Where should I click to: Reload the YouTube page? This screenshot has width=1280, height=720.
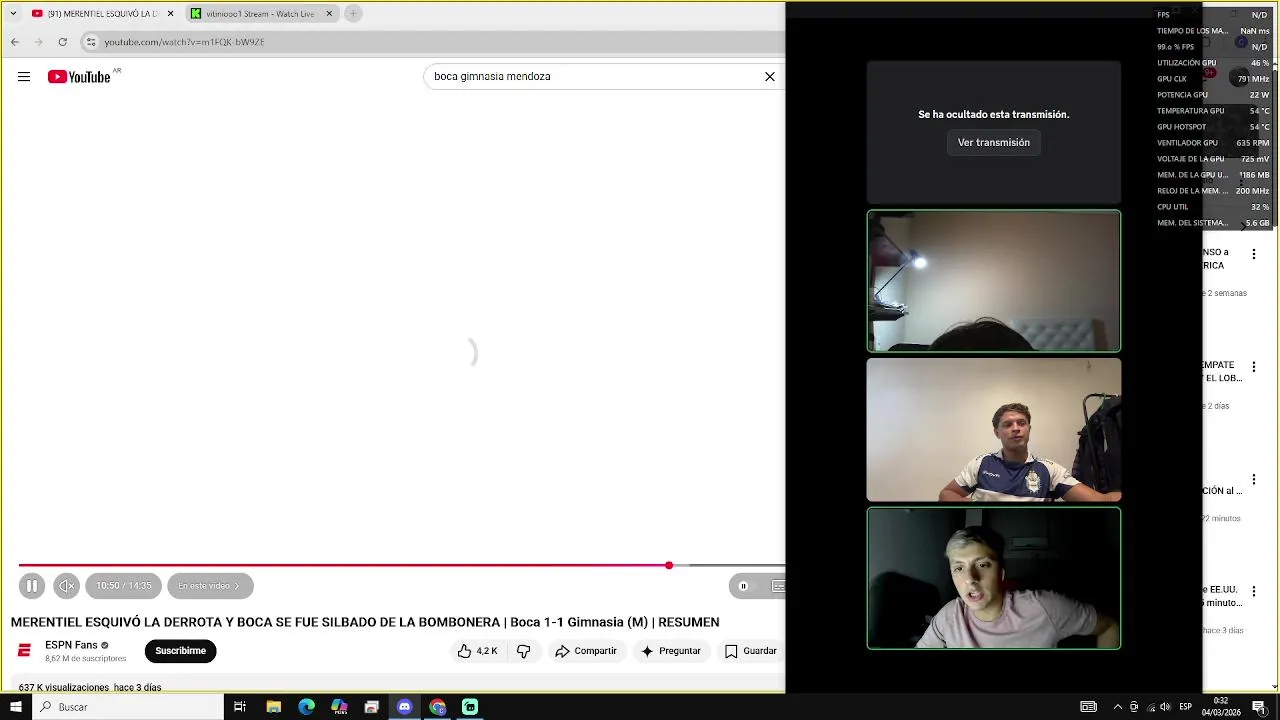[62, 42]
